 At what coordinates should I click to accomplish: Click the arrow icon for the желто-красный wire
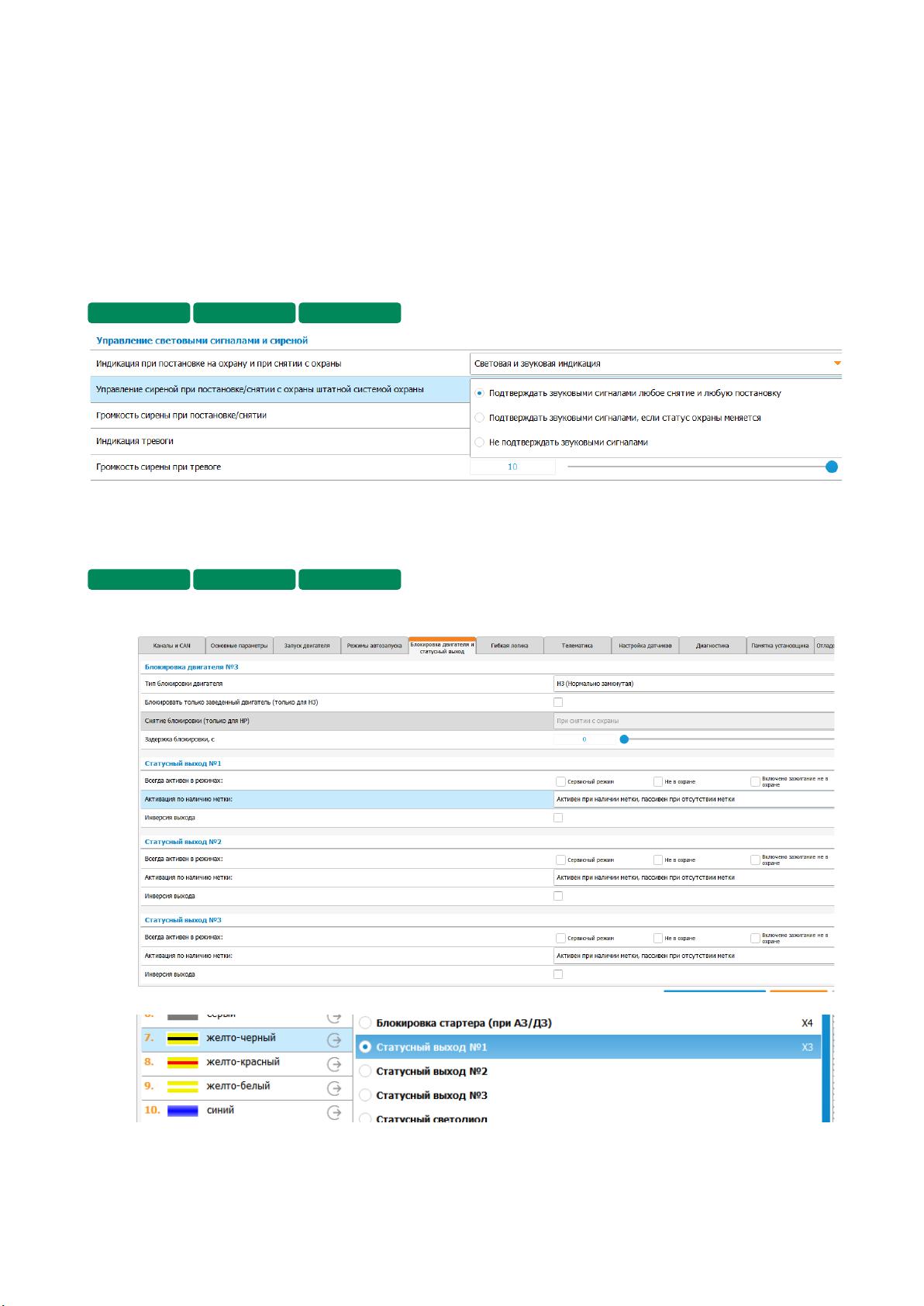(x=335, y=1064)
